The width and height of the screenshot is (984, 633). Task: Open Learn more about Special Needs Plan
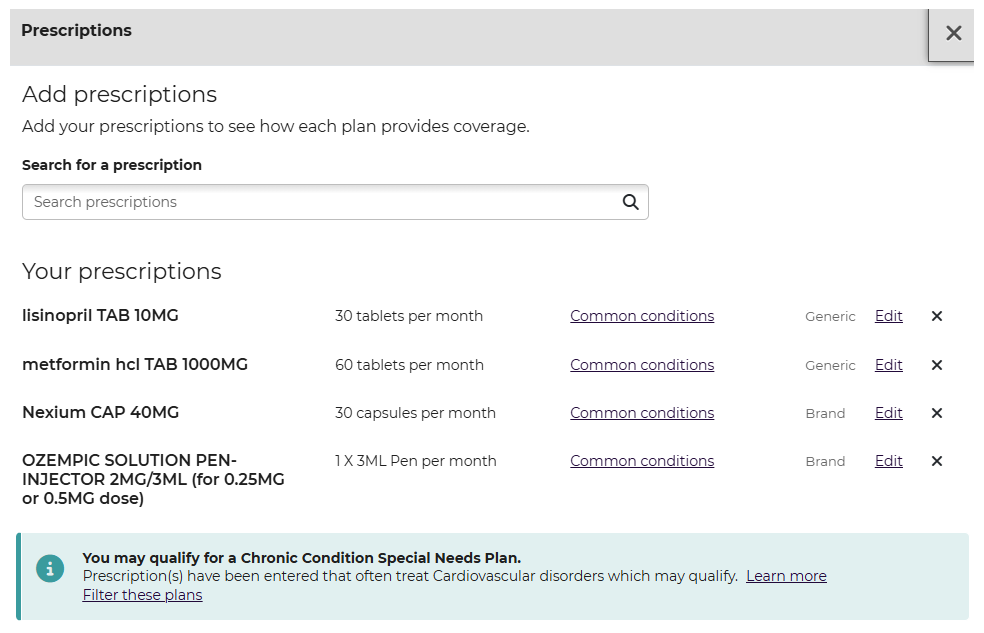coord(786,576)
